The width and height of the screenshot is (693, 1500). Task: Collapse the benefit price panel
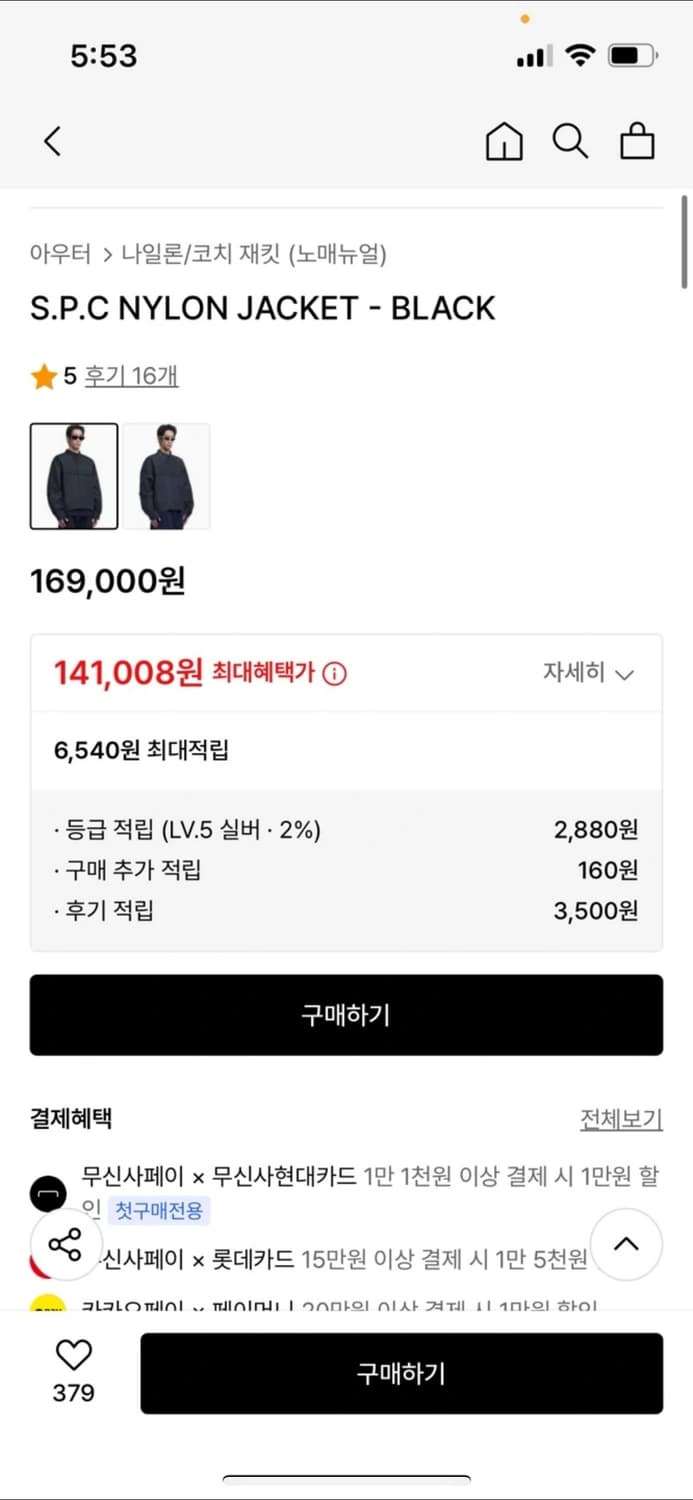(x=625, y=672)
